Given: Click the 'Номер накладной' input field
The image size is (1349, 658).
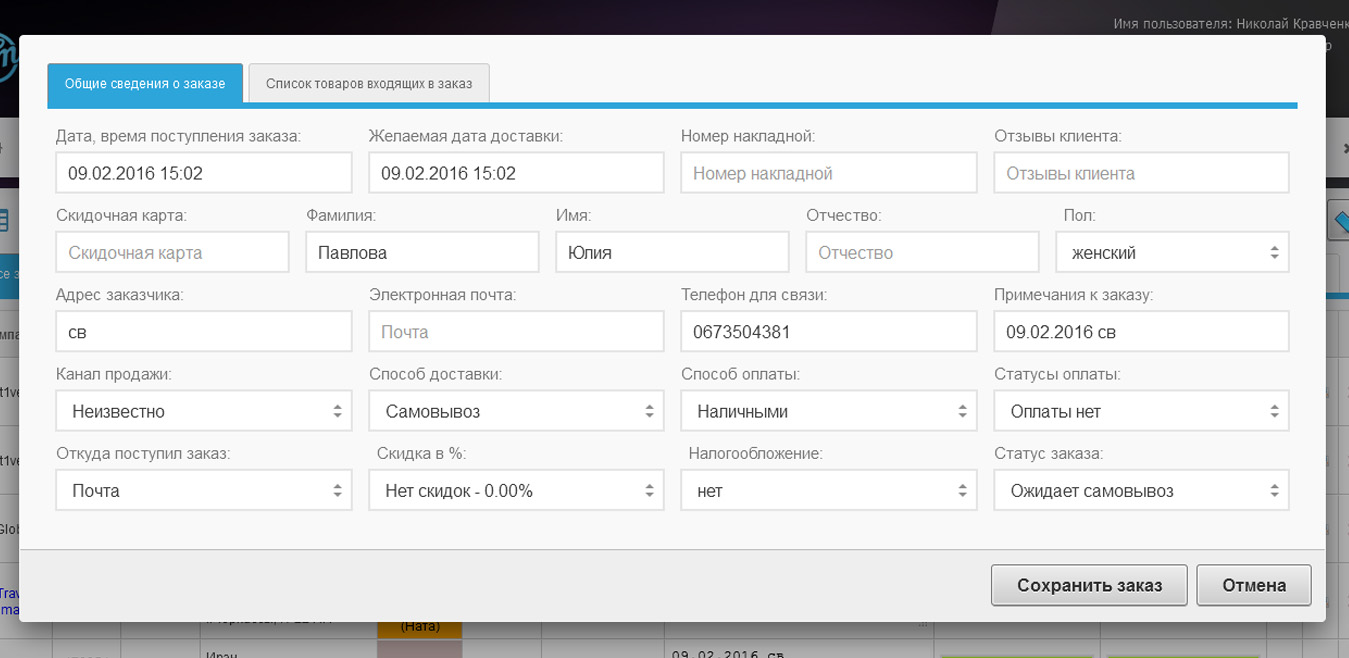Looking at the screenshot, I should click(x=828, y=173).
